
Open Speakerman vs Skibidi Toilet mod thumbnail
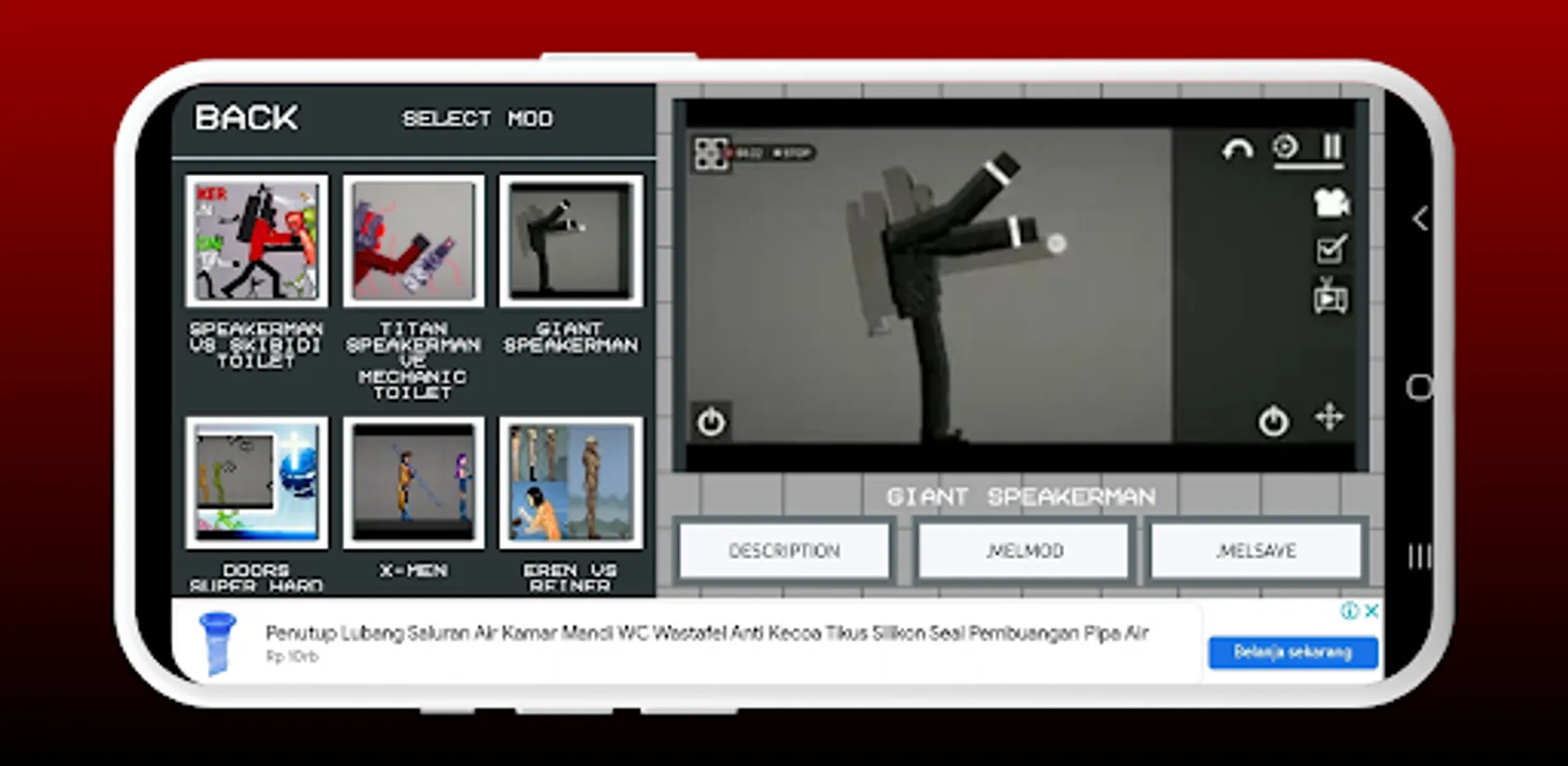coord(257,241)
